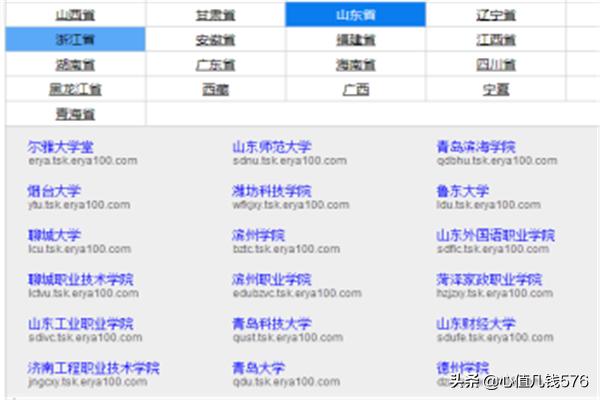Select the 山东财经大学 school link
The width and height of the screenshot is (600, 400).
click(x=476, y=324)
